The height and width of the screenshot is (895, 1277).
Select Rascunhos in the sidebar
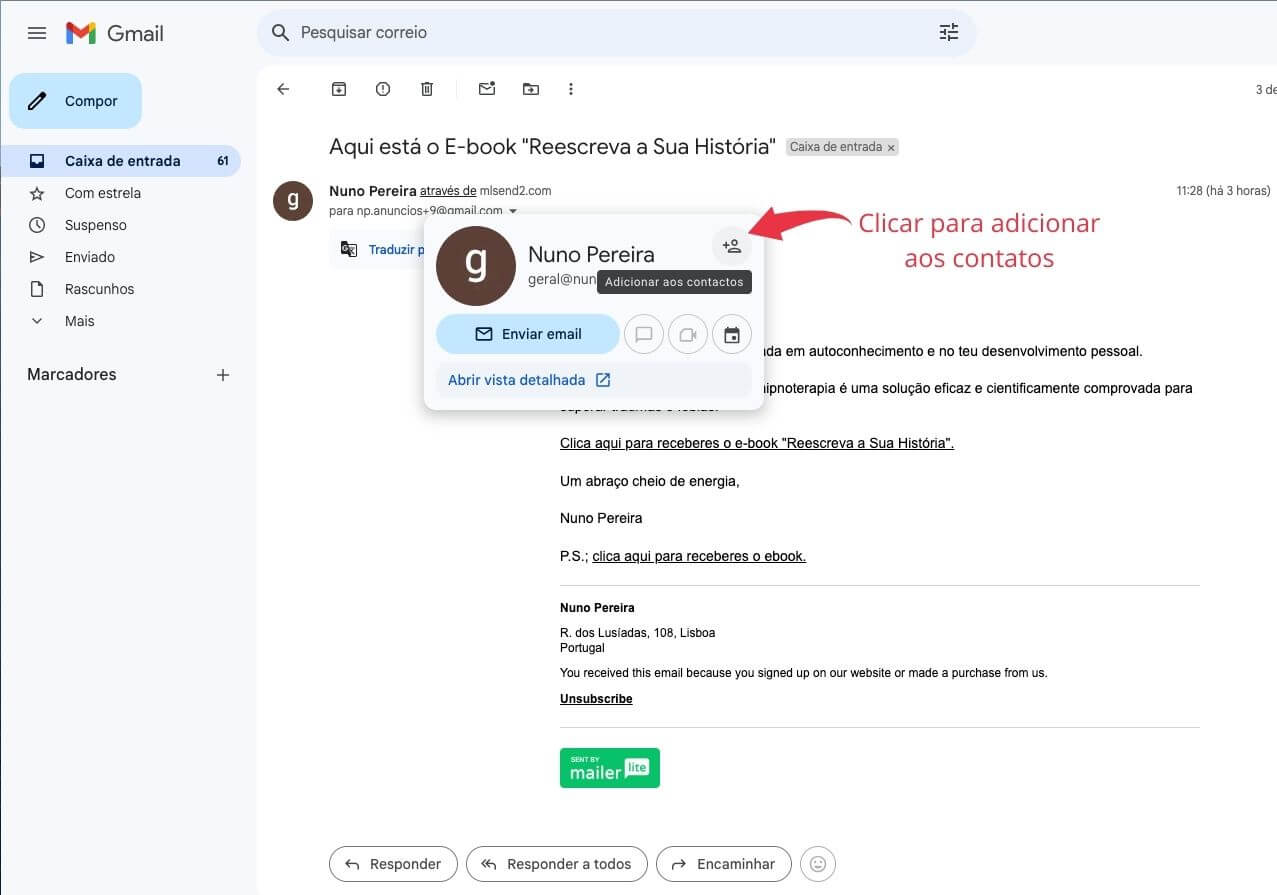[99, 289]
